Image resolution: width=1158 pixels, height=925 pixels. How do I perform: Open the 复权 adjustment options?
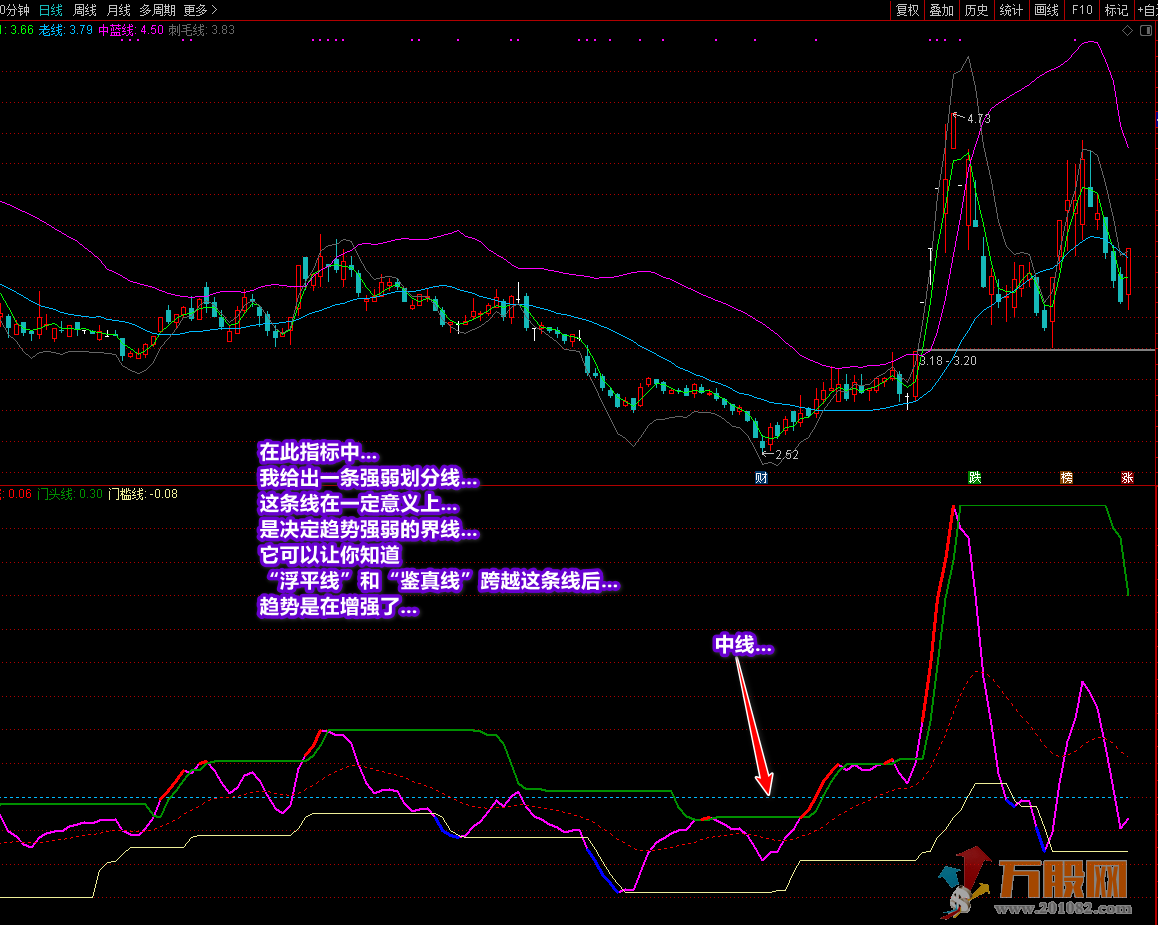click(907, 10)
